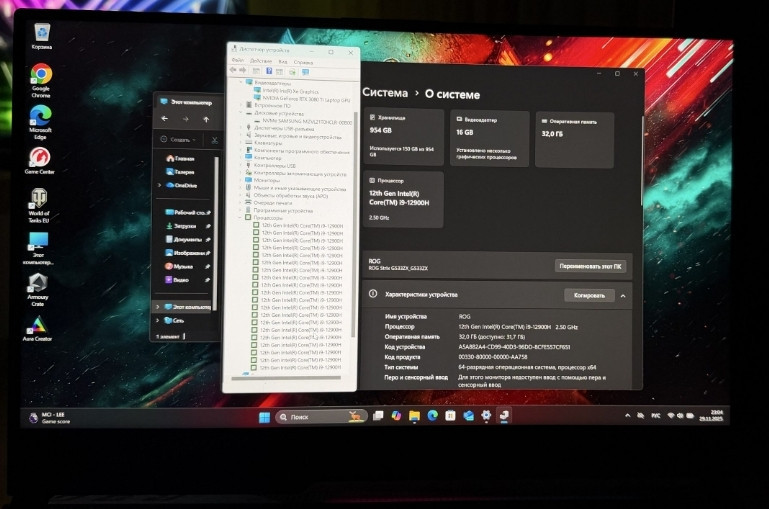Expand Этот компьютер in Explorer sidebar

157,306
